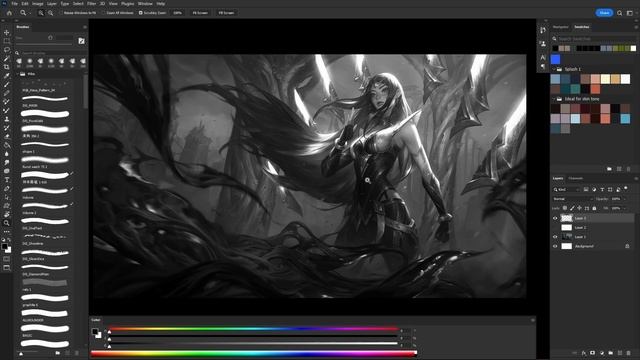Image resolution: width=640 pixels, height=360 pixels.
Task: Open the Select menu
Action: (78, 4)
